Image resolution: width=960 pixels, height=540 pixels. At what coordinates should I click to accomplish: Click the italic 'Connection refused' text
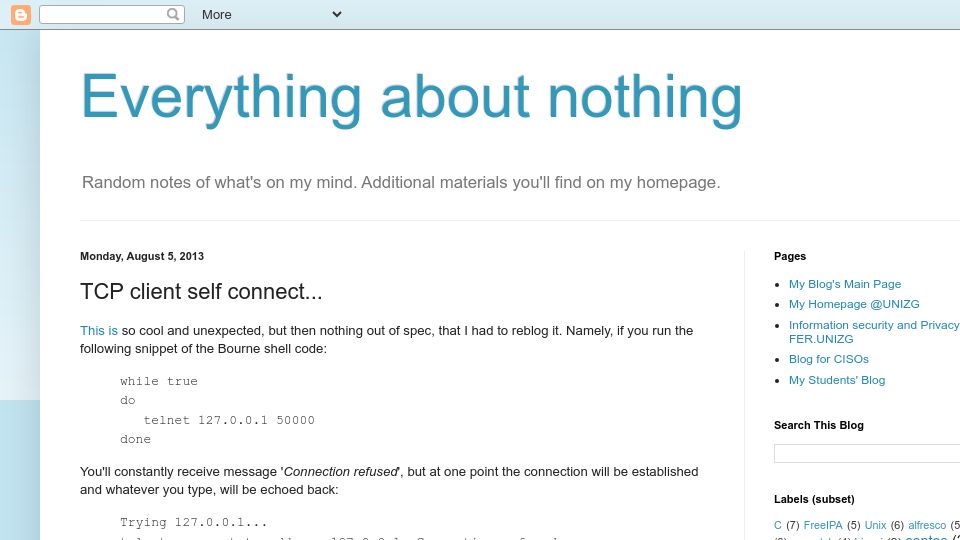340,472
